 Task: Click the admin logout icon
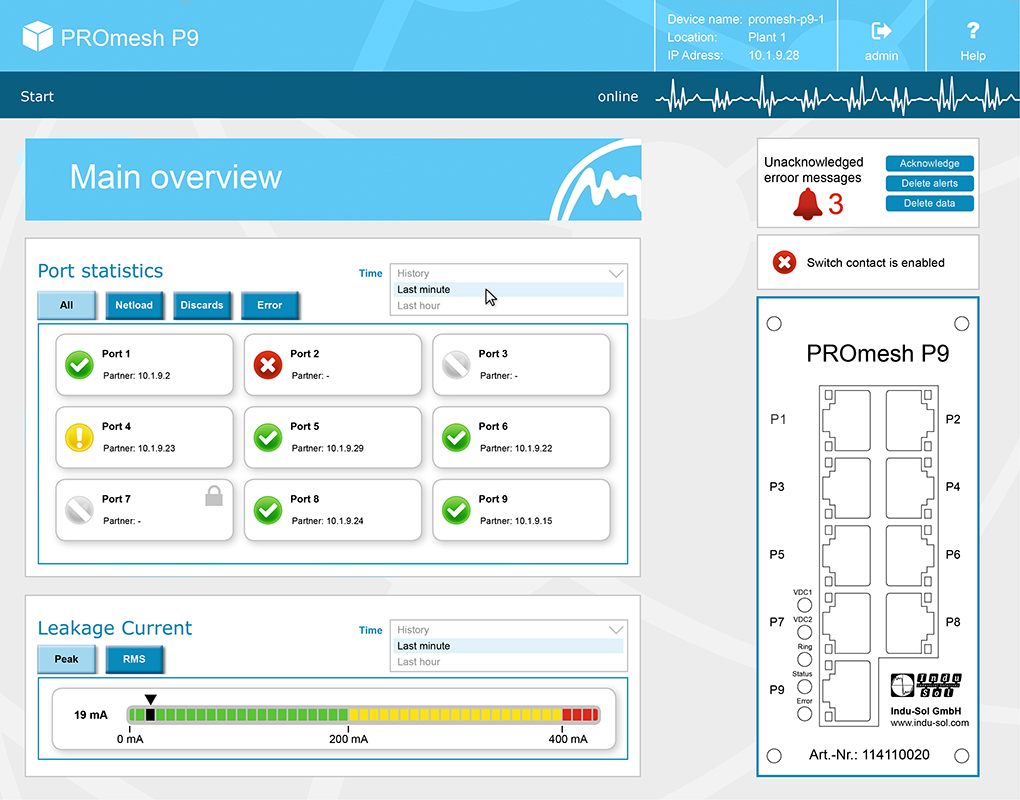pyautogui.click(x=881, y=31)
